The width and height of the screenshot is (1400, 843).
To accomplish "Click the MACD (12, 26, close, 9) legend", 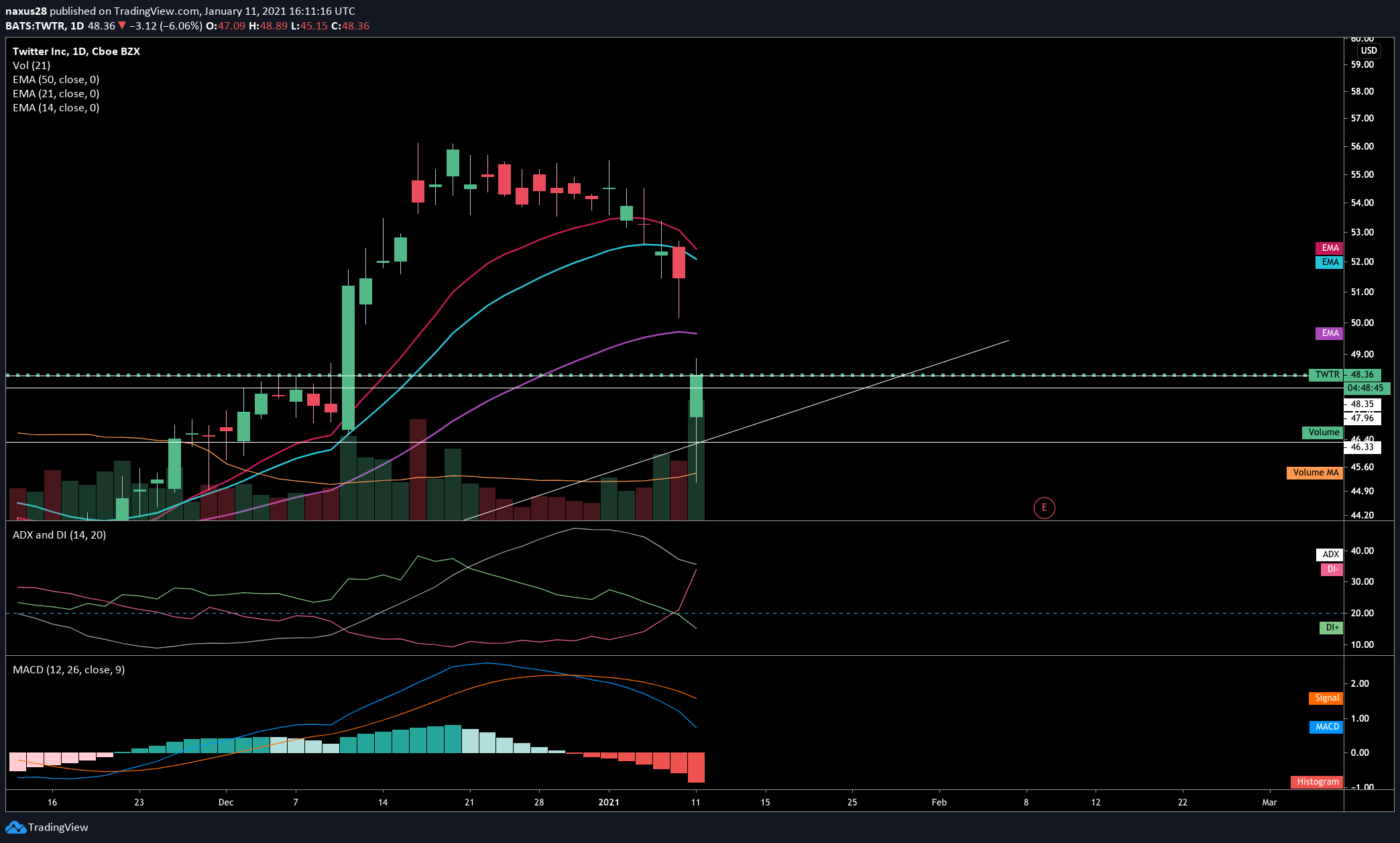I will click(x=69, y=669).
